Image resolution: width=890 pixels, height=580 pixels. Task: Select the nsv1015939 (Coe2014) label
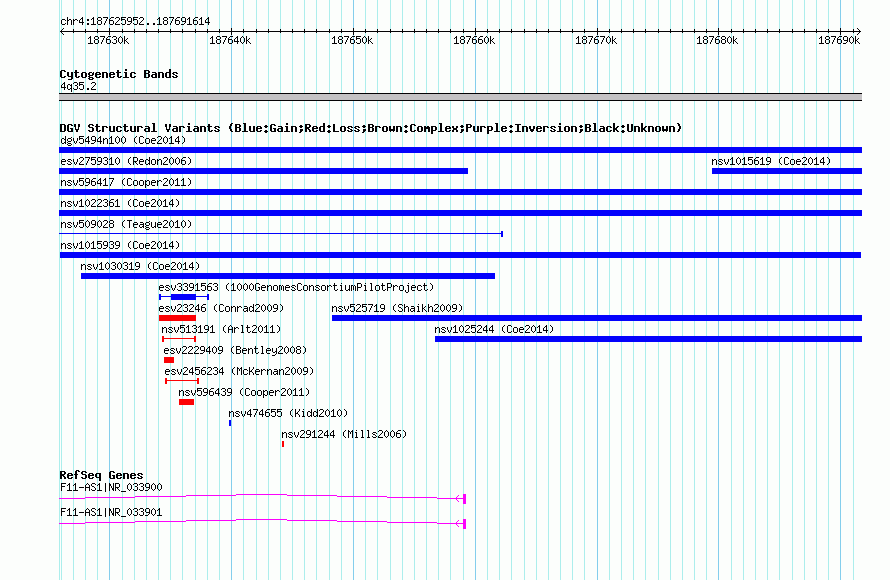pos(120,245)
